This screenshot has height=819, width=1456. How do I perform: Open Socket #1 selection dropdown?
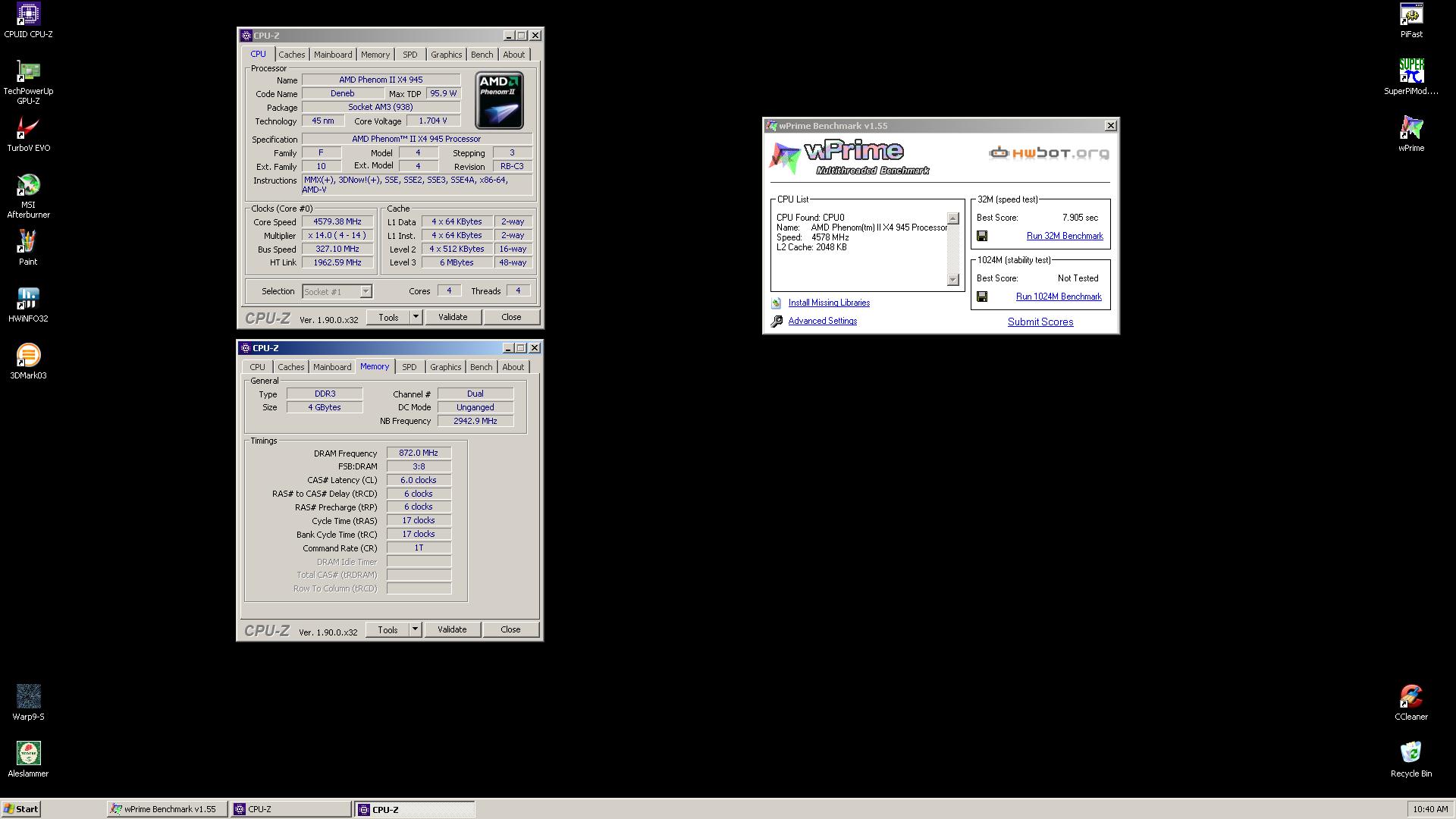tap(337, 292)
